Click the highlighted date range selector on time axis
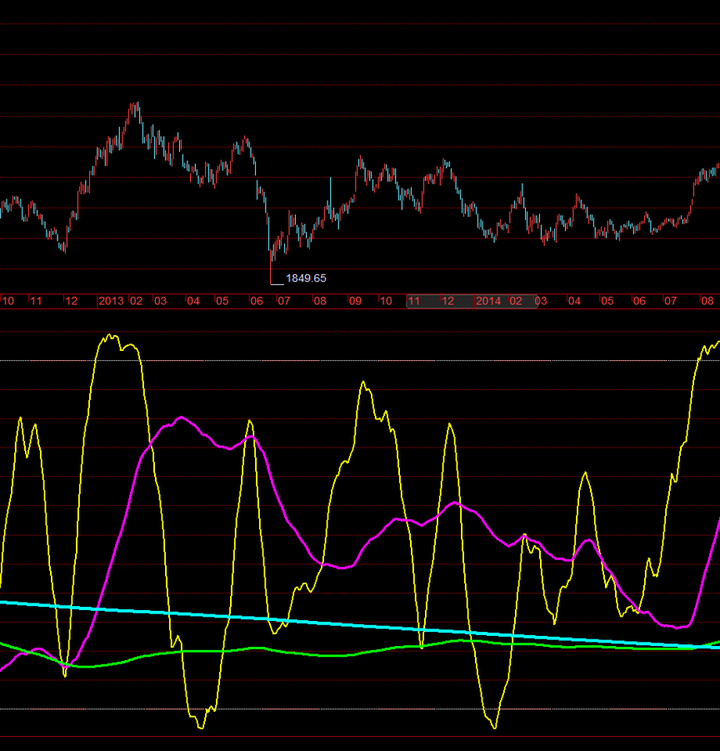 (472, 301)
